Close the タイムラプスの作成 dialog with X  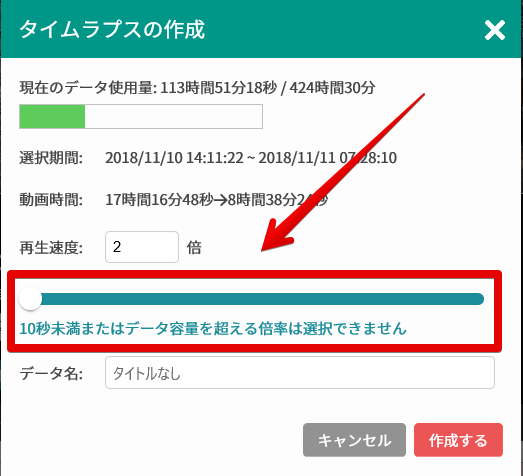495,30
